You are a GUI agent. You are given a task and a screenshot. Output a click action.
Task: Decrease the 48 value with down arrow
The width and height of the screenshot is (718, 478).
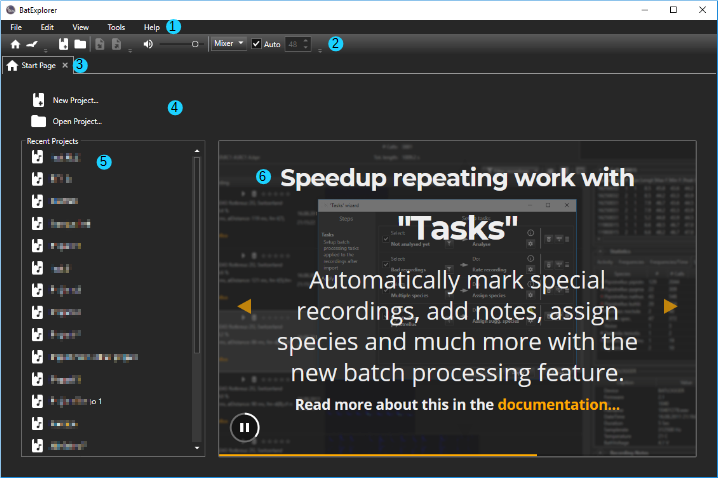[306, 47]
